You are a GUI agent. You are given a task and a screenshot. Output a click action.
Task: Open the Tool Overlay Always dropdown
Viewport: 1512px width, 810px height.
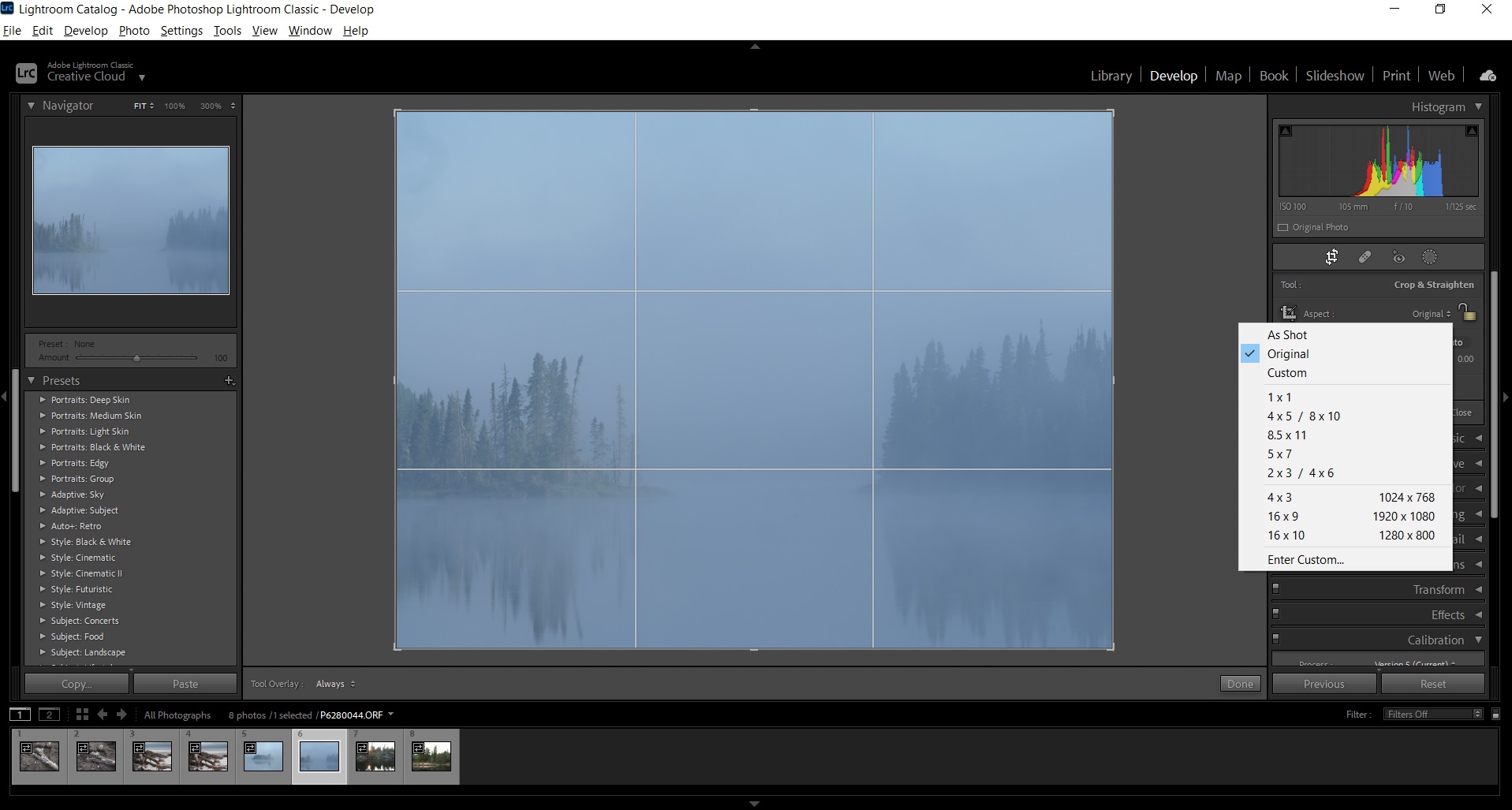334,683
